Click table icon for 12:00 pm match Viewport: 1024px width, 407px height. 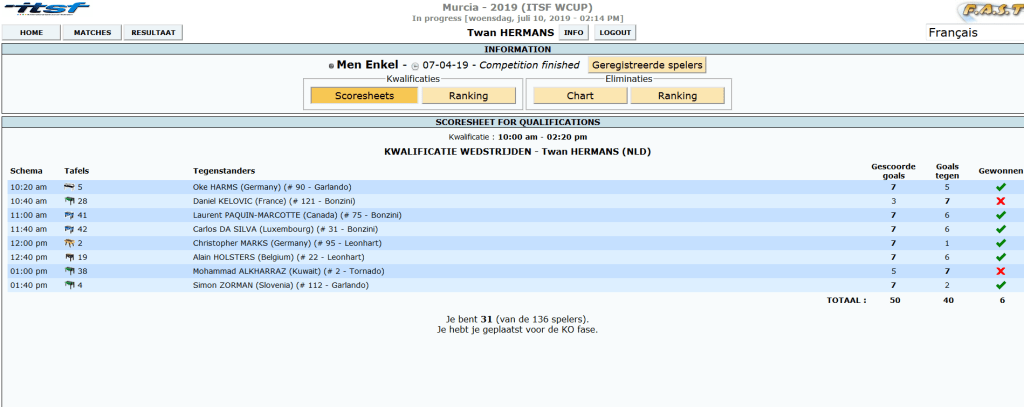(x=70, y=243)
